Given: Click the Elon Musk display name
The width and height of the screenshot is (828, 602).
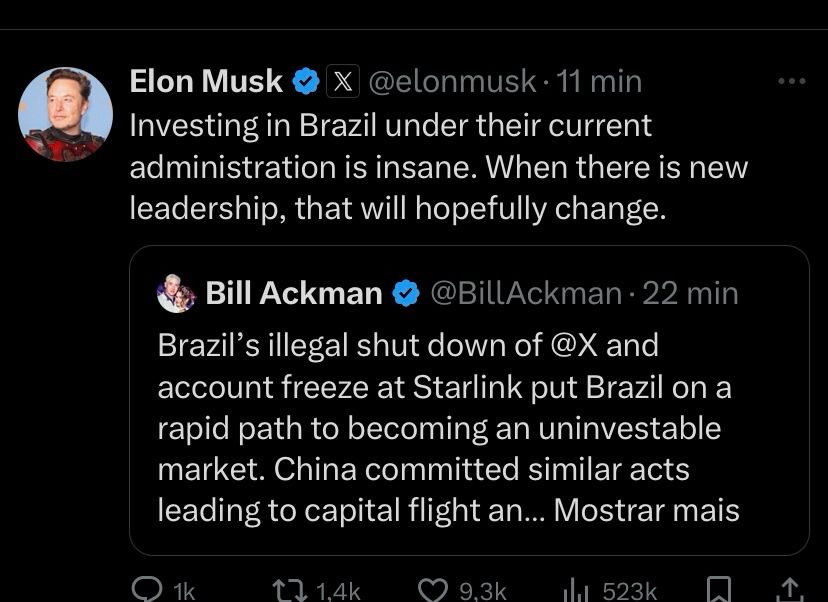Looking at the screenshot, I should tap(206, 82).
